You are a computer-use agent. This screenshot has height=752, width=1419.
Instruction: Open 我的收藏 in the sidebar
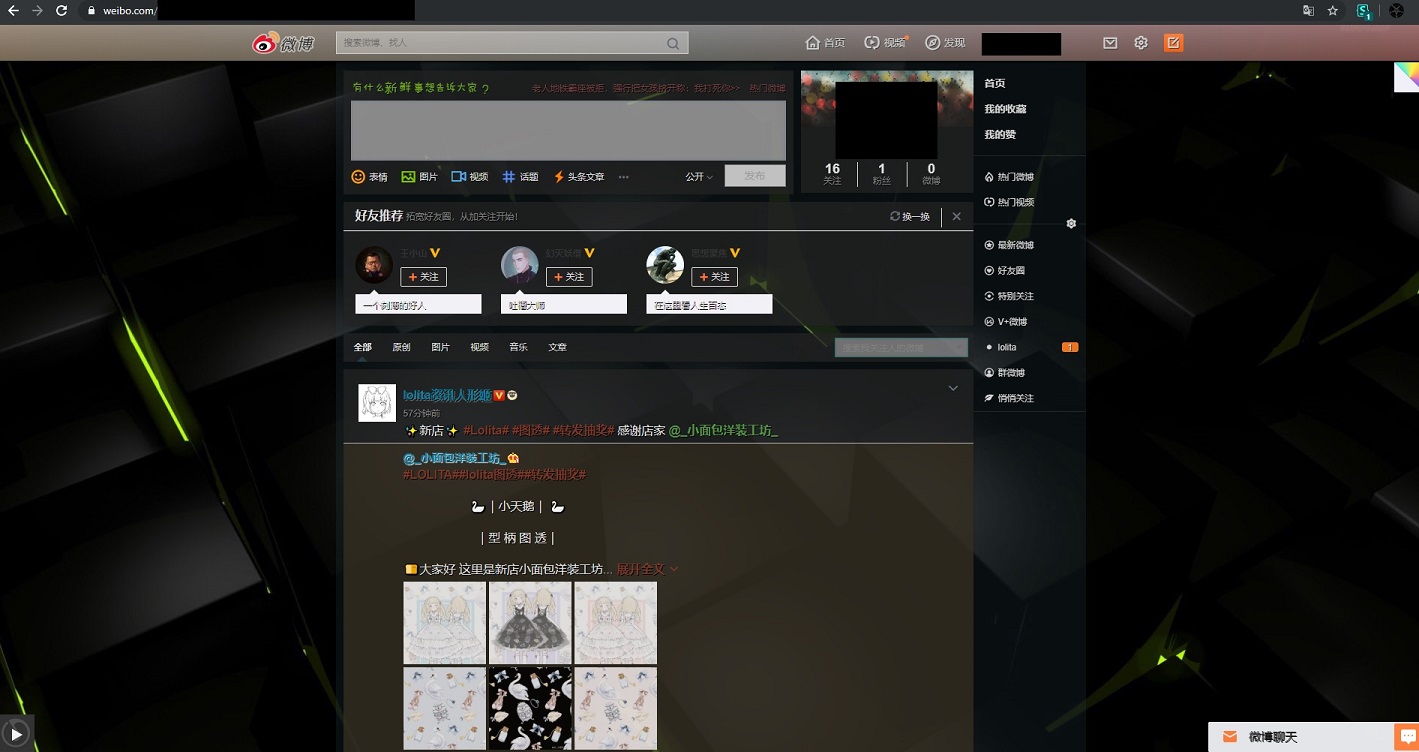pyautogui.click(x=1005, y=109)
